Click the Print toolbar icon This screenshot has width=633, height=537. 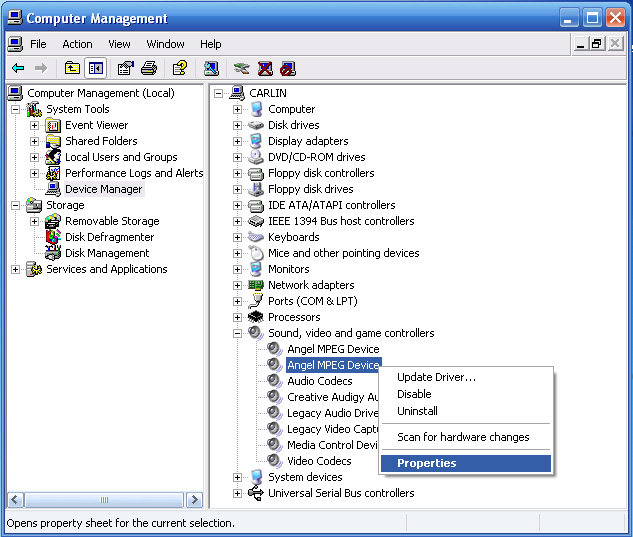[149, 68]
